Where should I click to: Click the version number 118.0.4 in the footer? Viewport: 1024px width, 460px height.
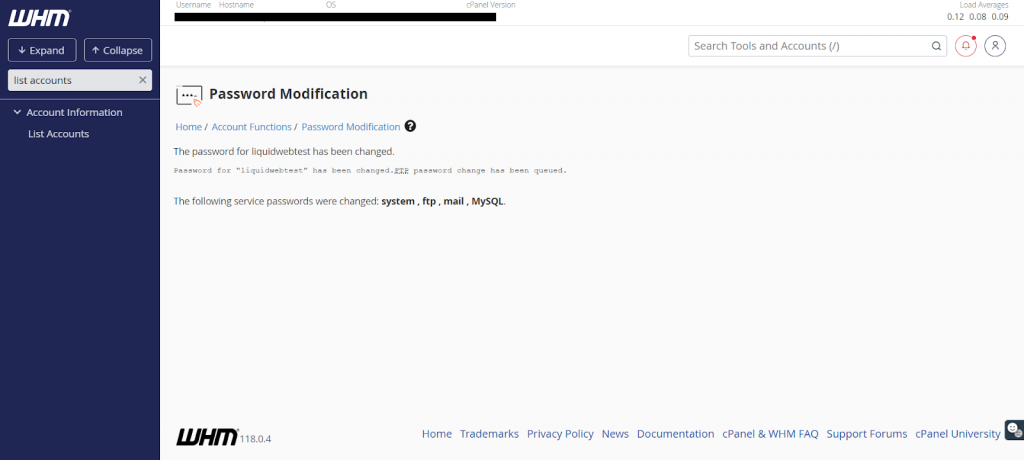click(x=255, y=439)
